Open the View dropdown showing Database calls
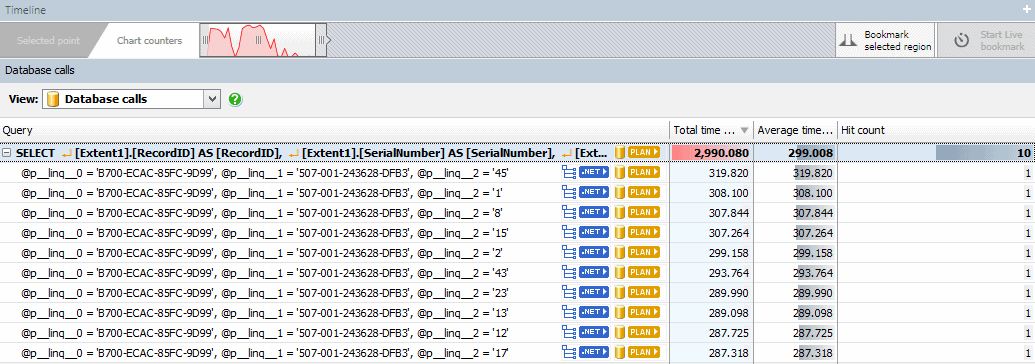1035x364 pixels. [131, 100]
